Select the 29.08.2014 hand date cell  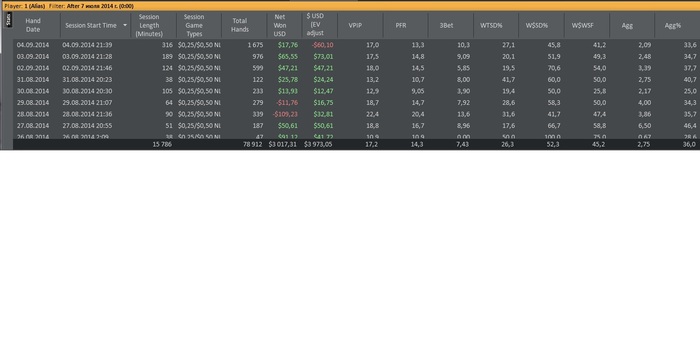pyautogui.click(x=33, y=103)
